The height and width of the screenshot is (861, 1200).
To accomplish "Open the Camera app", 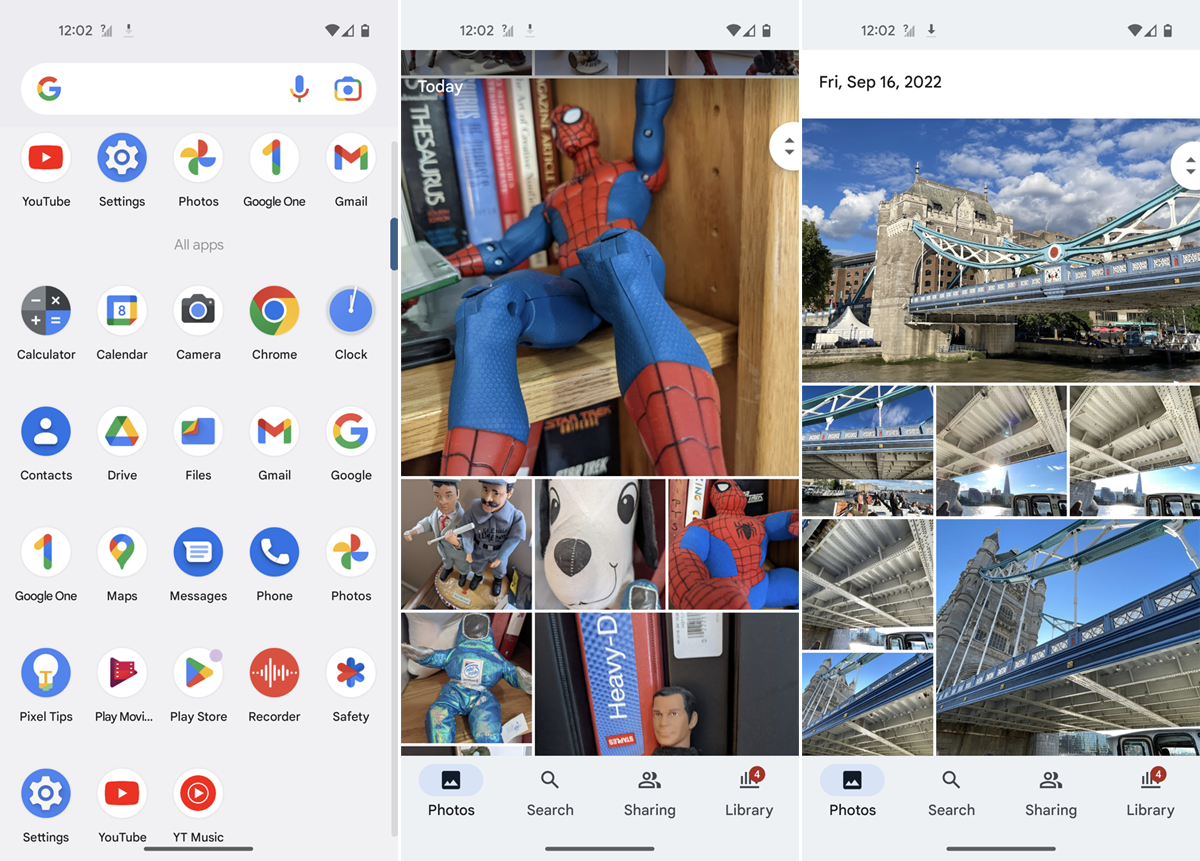I will (x=198, y=312).
